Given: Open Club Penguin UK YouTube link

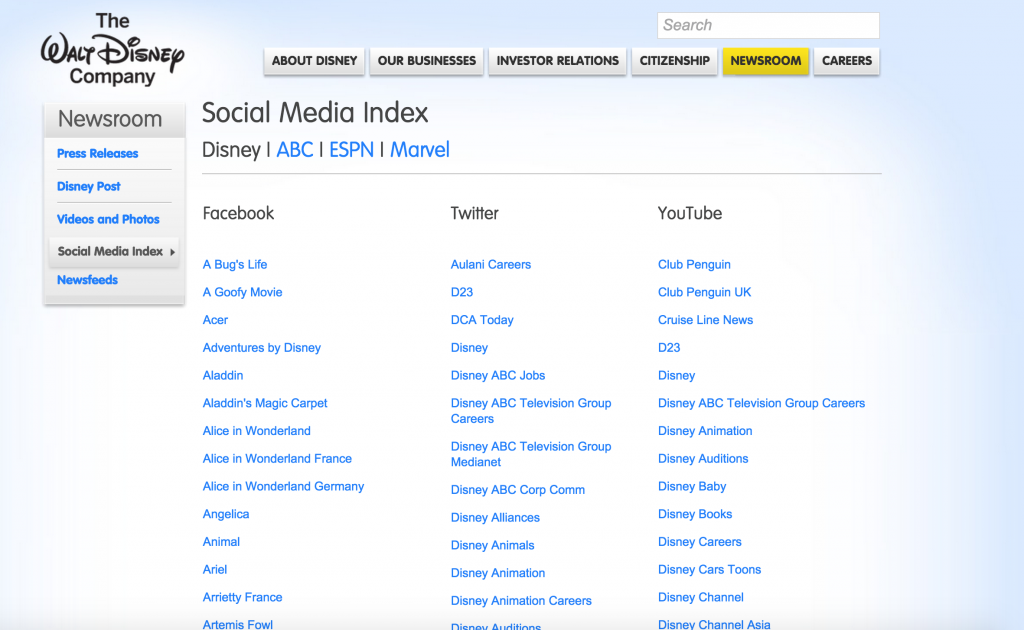Looking at the screenshot, I should click(x=704, y=292).
